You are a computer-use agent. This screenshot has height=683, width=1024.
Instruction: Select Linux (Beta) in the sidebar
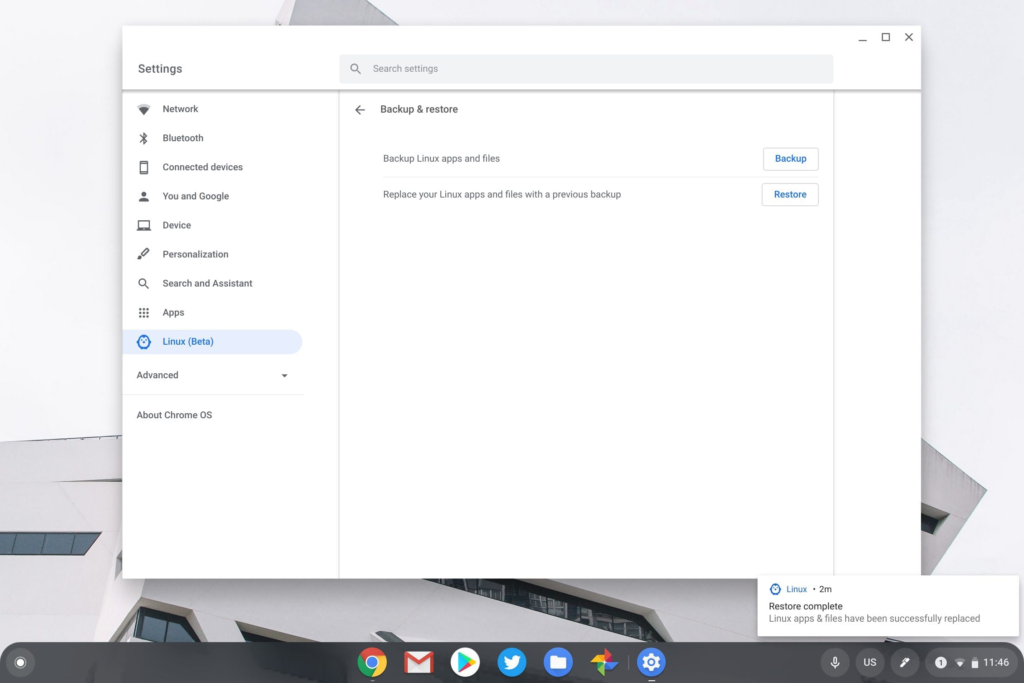[x=213, y=342]
